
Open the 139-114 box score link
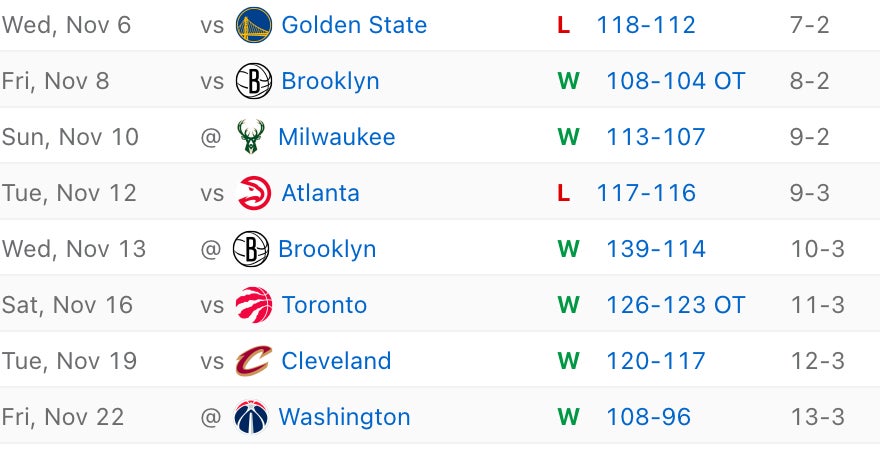click(x=656, y=249)
